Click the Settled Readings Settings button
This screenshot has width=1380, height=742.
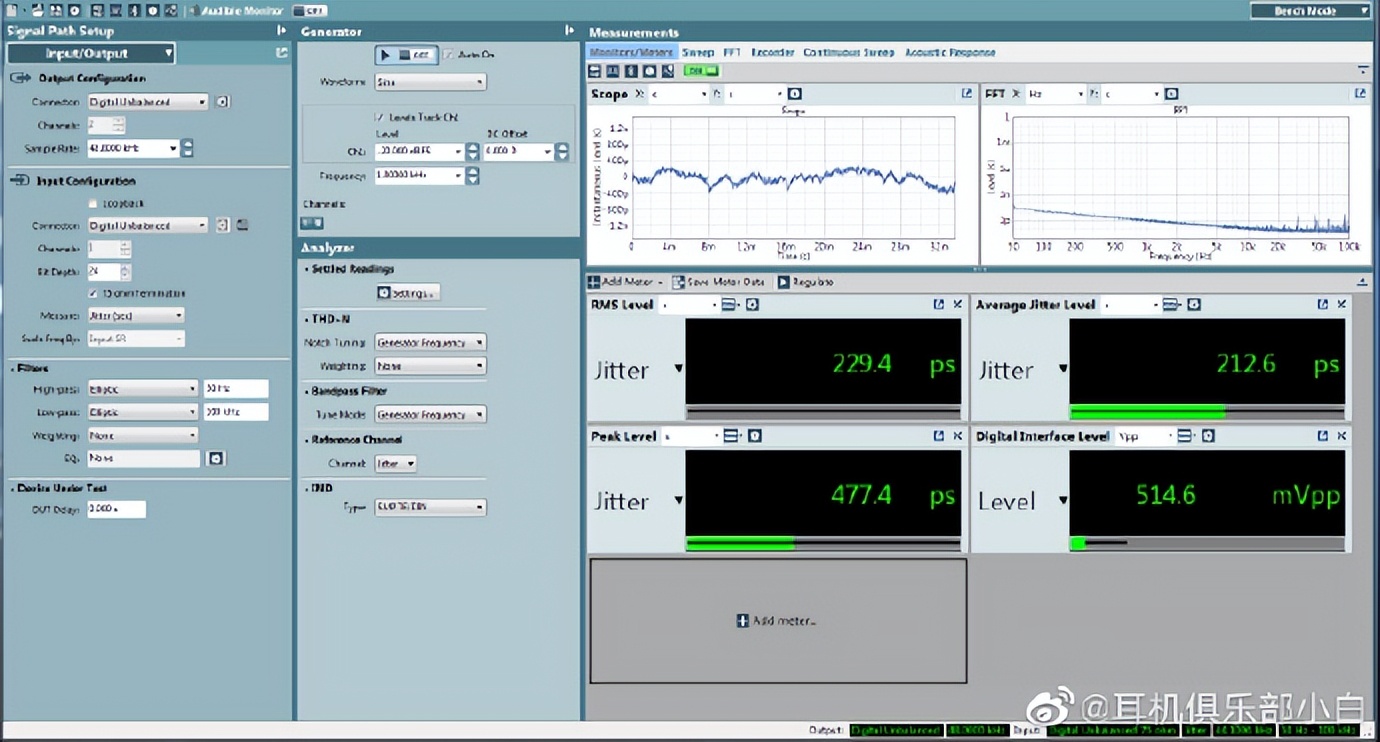(407, 293)
